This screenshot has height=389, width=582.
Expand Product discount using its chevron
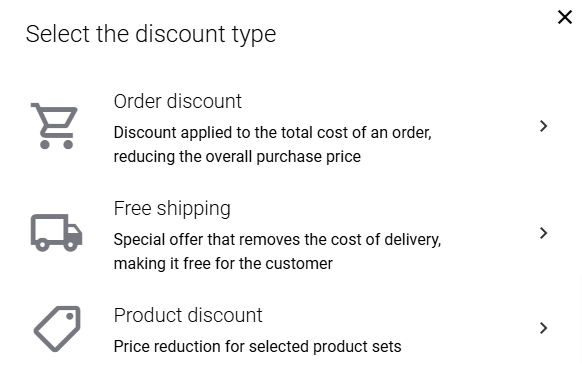pyautogui.click(x=543, y=328)
